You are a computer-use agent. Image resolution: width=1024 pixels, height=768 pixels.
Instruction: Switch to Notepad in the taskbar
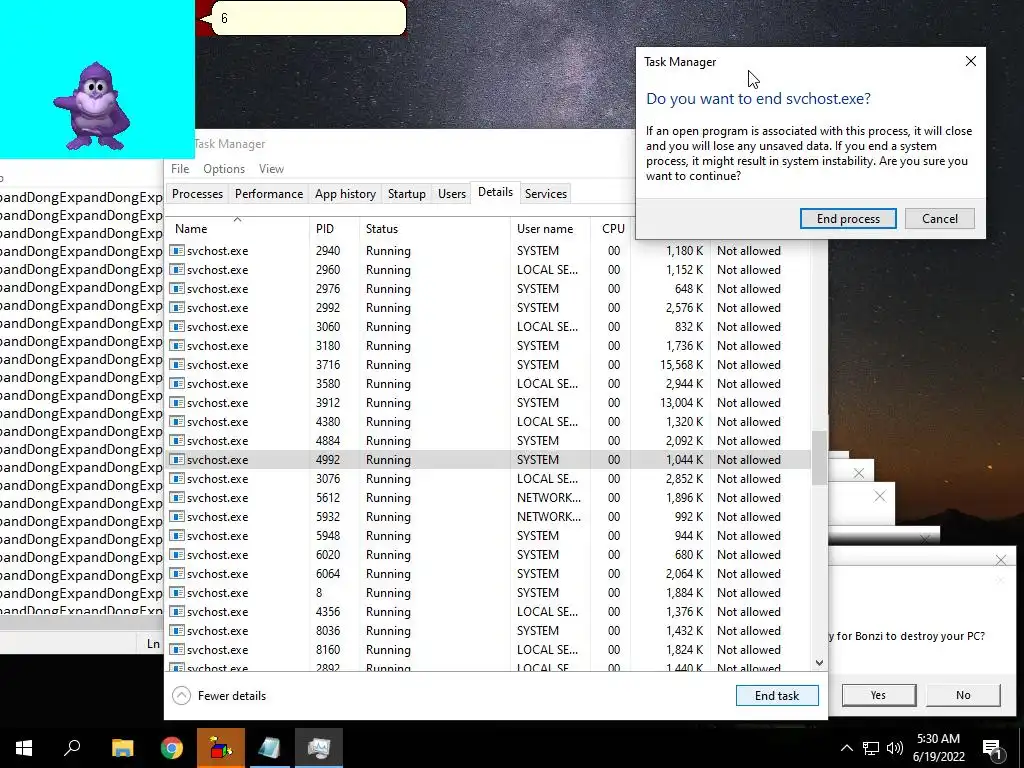(x=269, y=748)
